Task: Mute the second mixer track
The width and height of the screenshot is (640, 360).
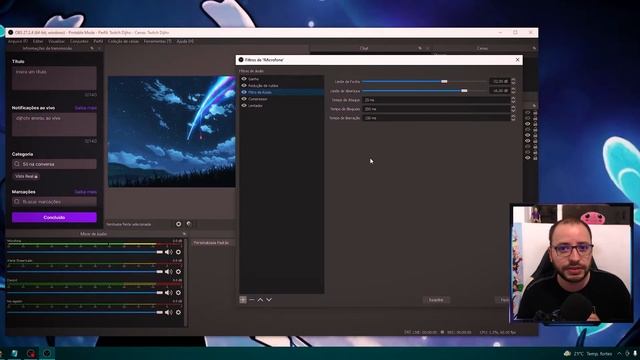Action: click(x=168, y=272)
